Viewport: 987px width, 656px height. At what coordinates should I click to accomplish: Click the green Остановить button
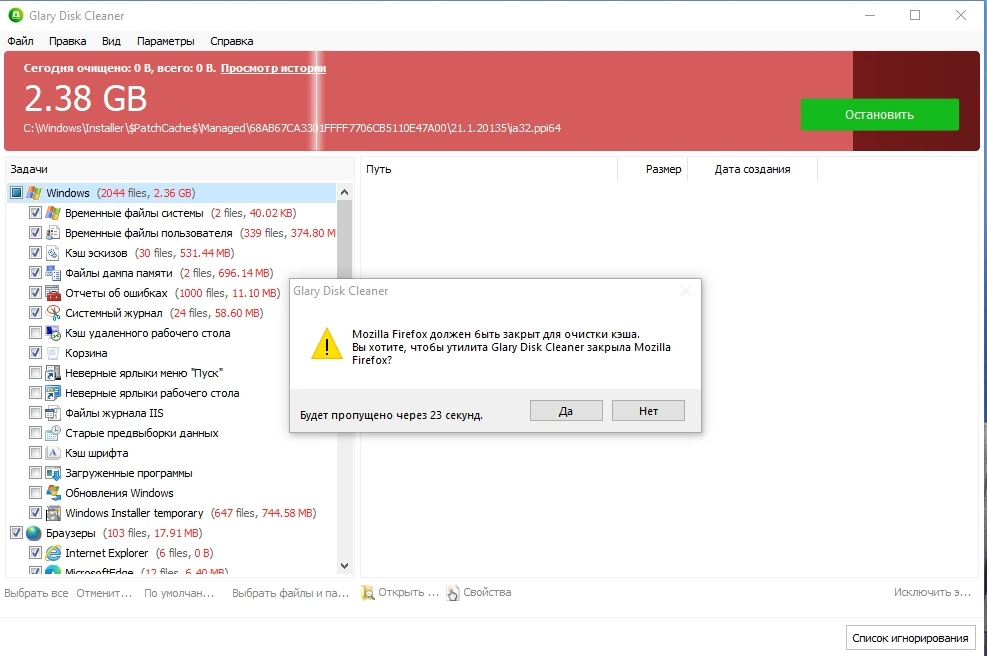click(879, 115)
